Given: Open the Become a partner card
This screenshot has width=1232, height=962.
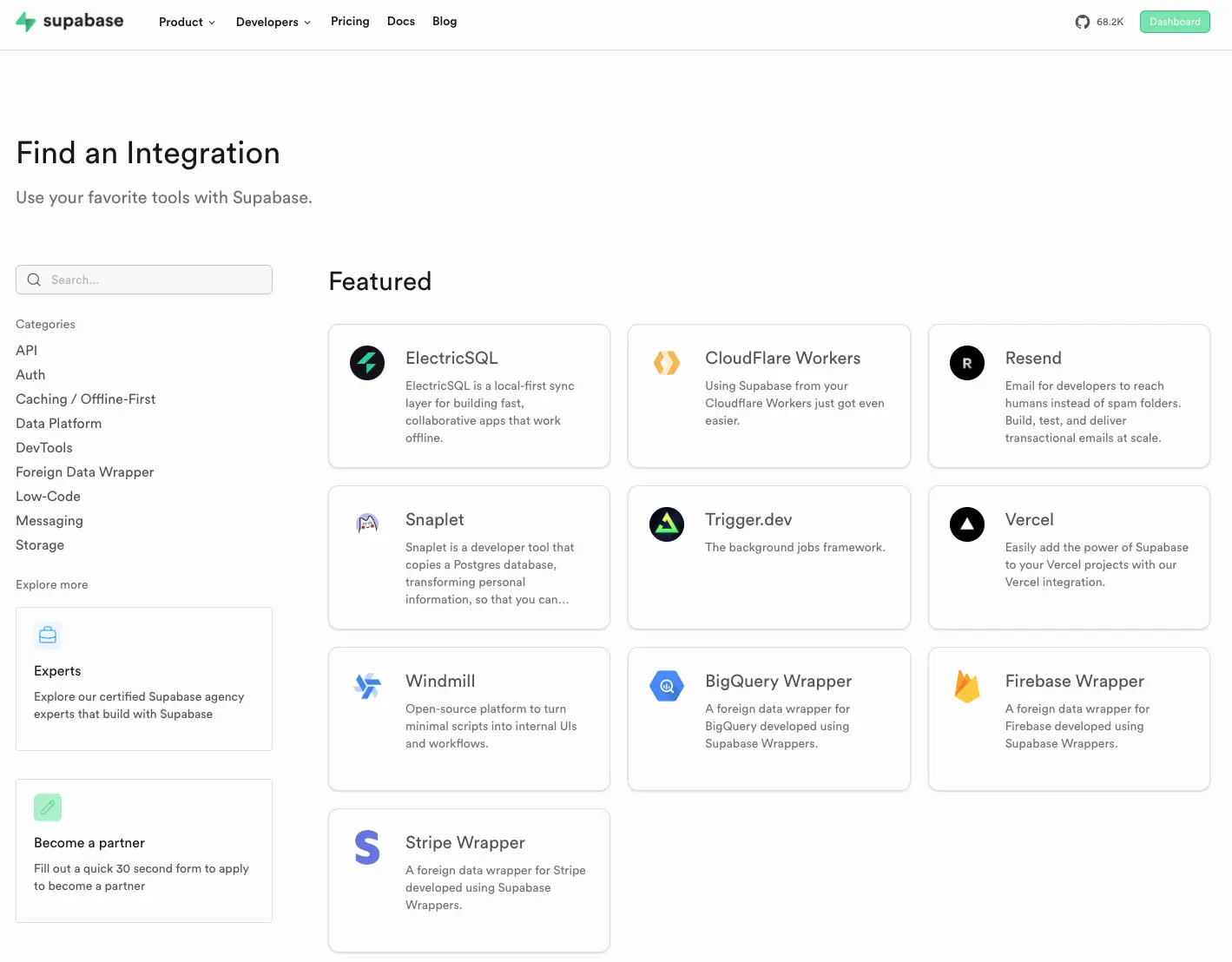Looking at the screenshot, I should [144, 851].
